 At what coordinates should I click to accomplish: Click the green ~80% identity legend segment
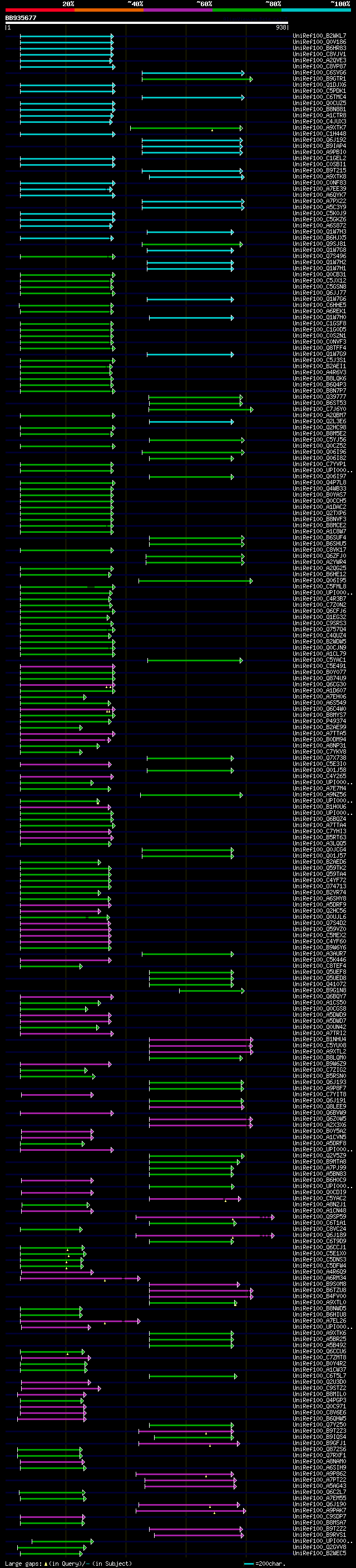pyautogui.click(x=247, y=10)
